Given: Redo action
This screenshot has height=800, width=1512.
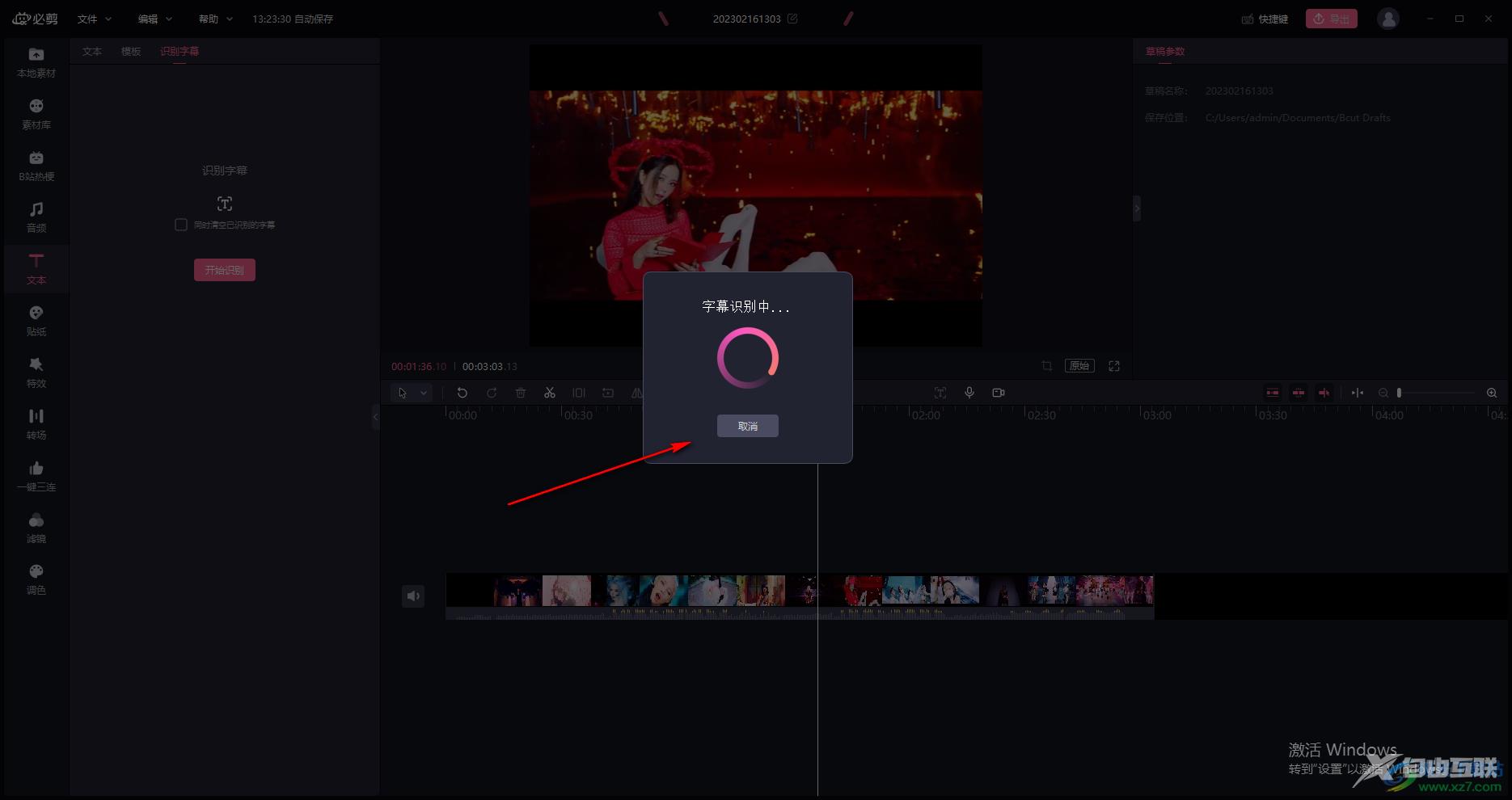Looking at the screenshot, I should tap(492, 393).
